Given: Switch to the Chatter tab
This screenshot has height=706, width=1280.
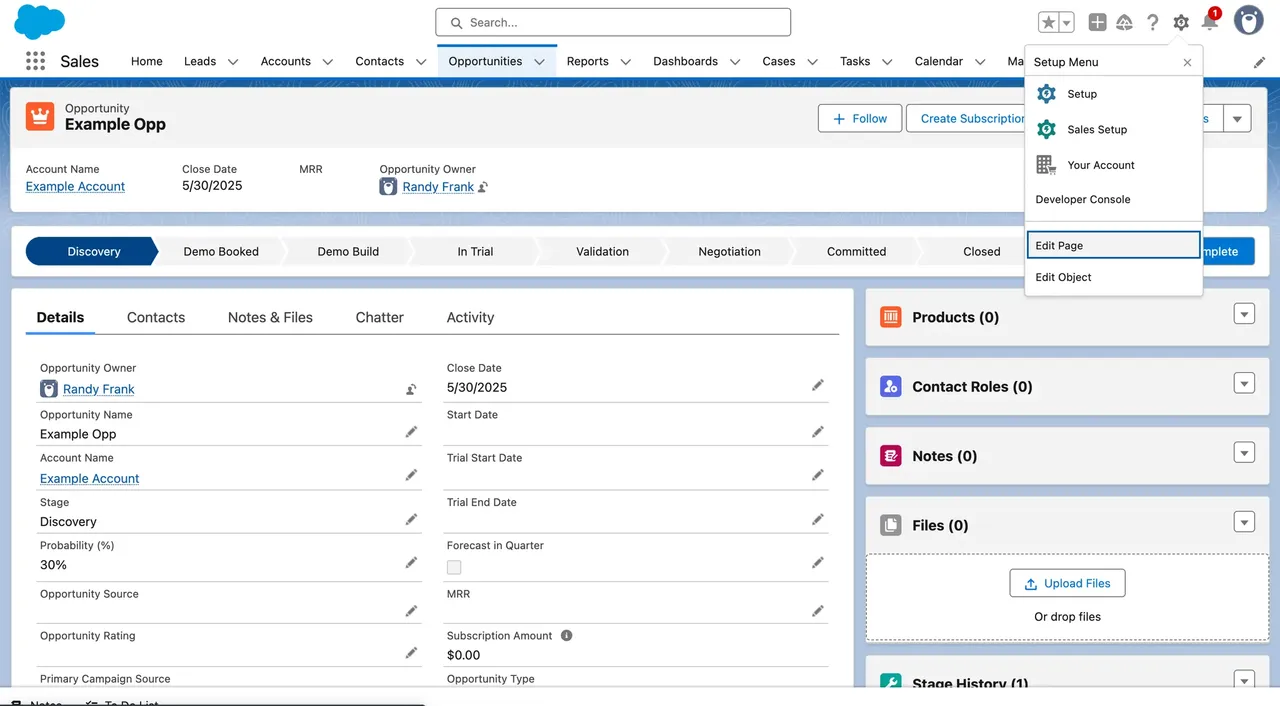Looking at the screenshot, I should click(x=380, y=317).
